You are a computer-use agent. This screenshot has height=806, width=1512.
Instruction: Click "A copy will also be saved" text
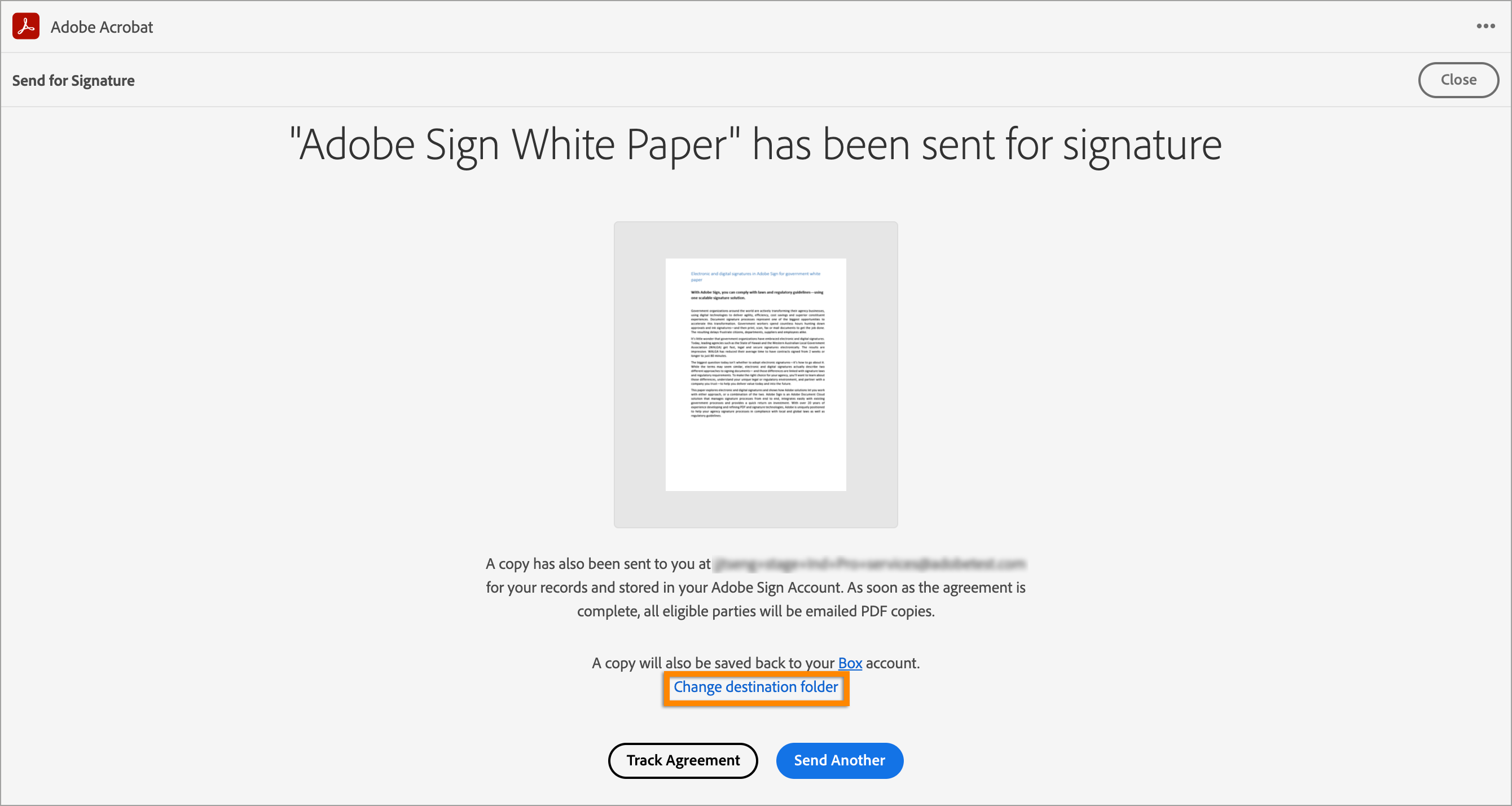pyautogui.click(x=713, y=663)
